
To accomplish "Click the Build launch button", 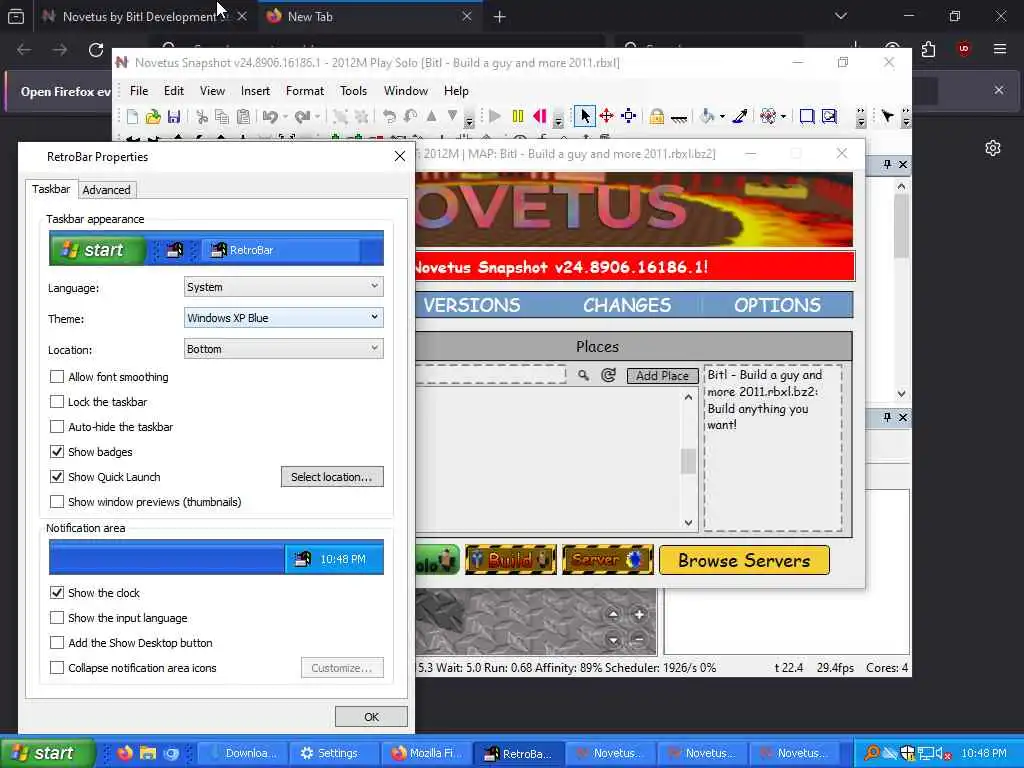I will pyautogui.click(x=511, y=560).
